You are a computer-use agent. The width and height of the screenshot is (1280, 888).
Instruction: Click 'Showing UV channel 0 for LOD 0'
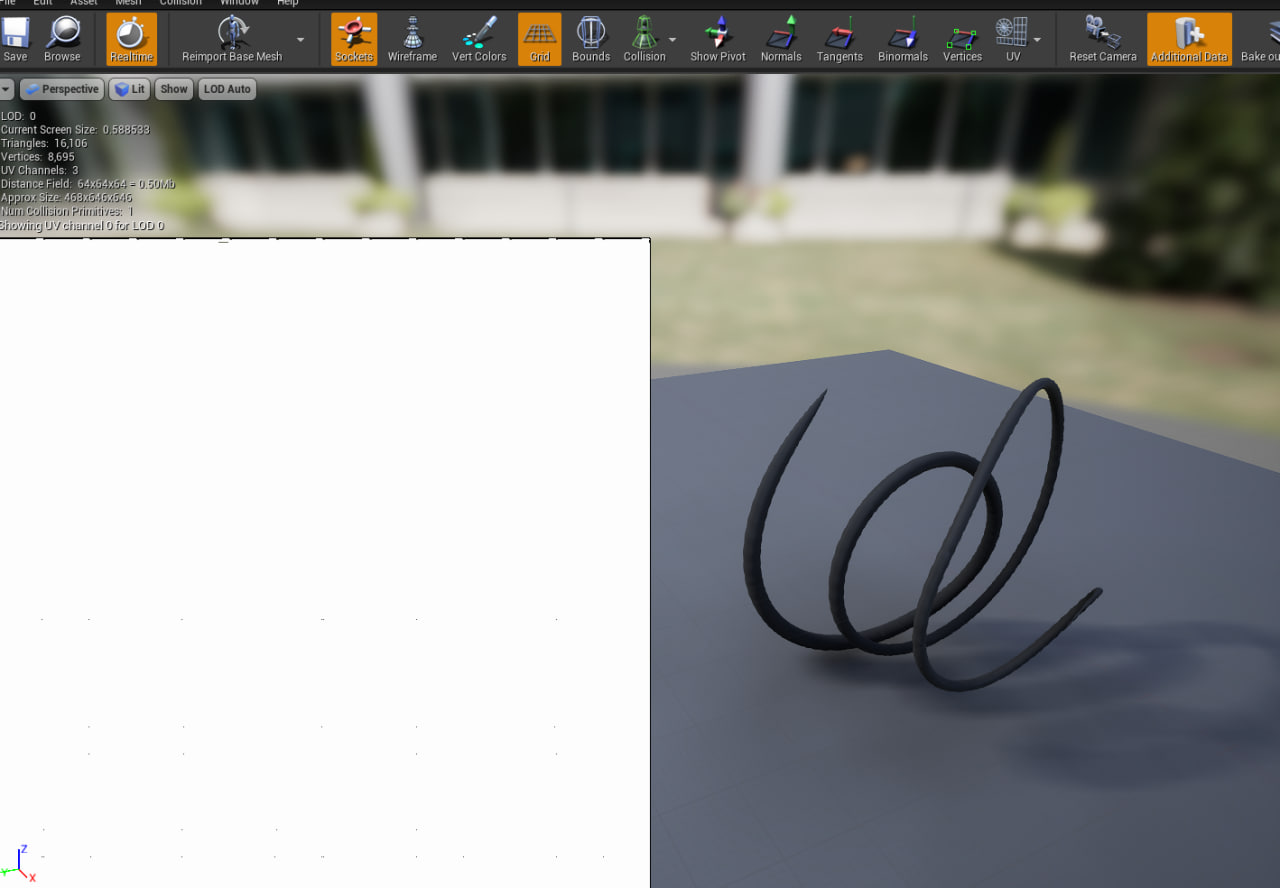[x=82, y=226]
